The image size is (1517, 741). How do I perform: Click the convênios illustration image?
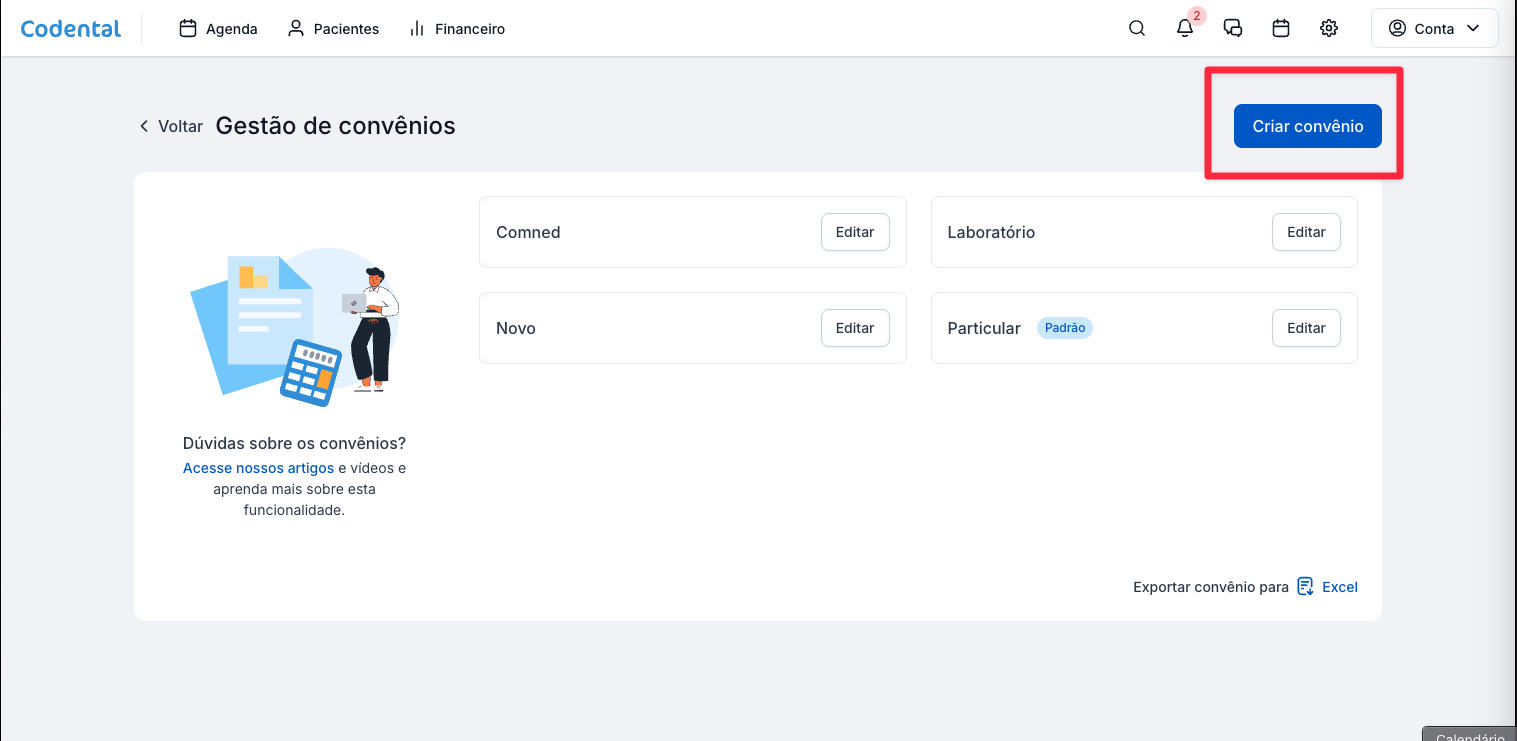[x=294, y=326]
